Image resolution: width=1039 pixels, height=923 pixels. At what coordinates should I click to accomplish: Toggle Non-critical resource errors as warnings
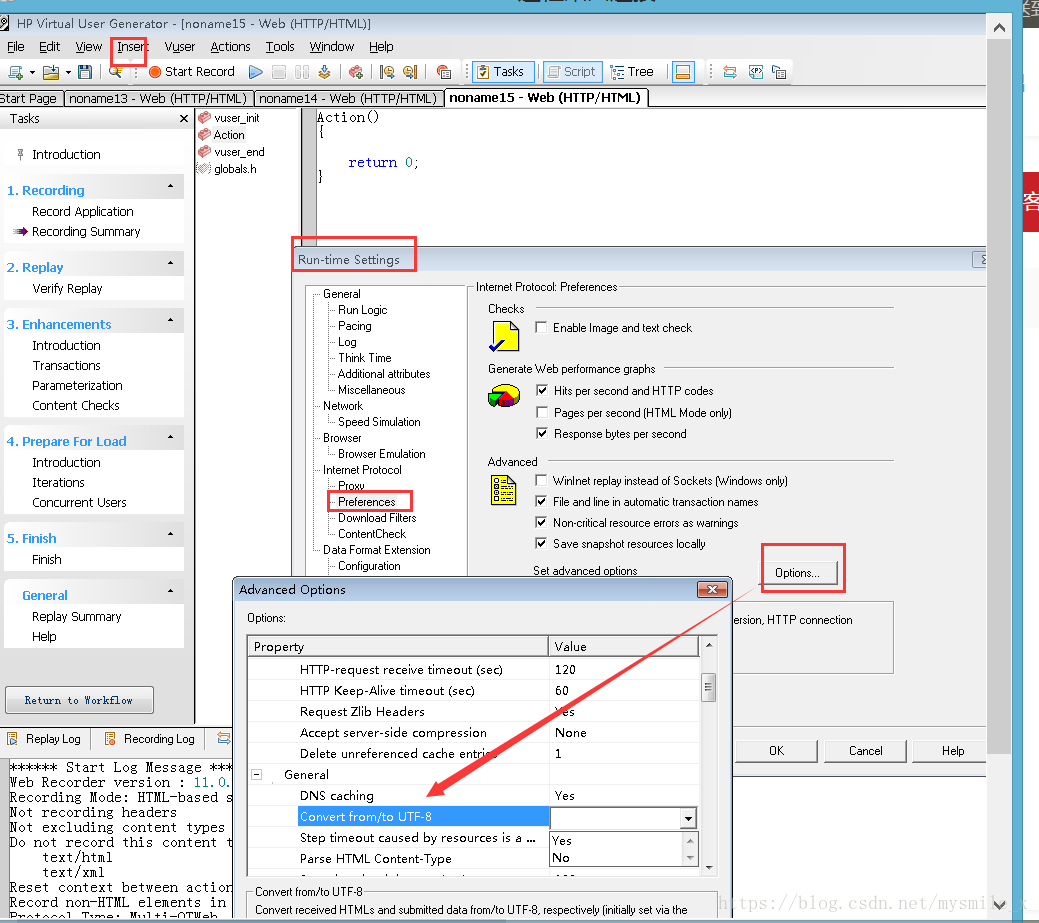541,522
